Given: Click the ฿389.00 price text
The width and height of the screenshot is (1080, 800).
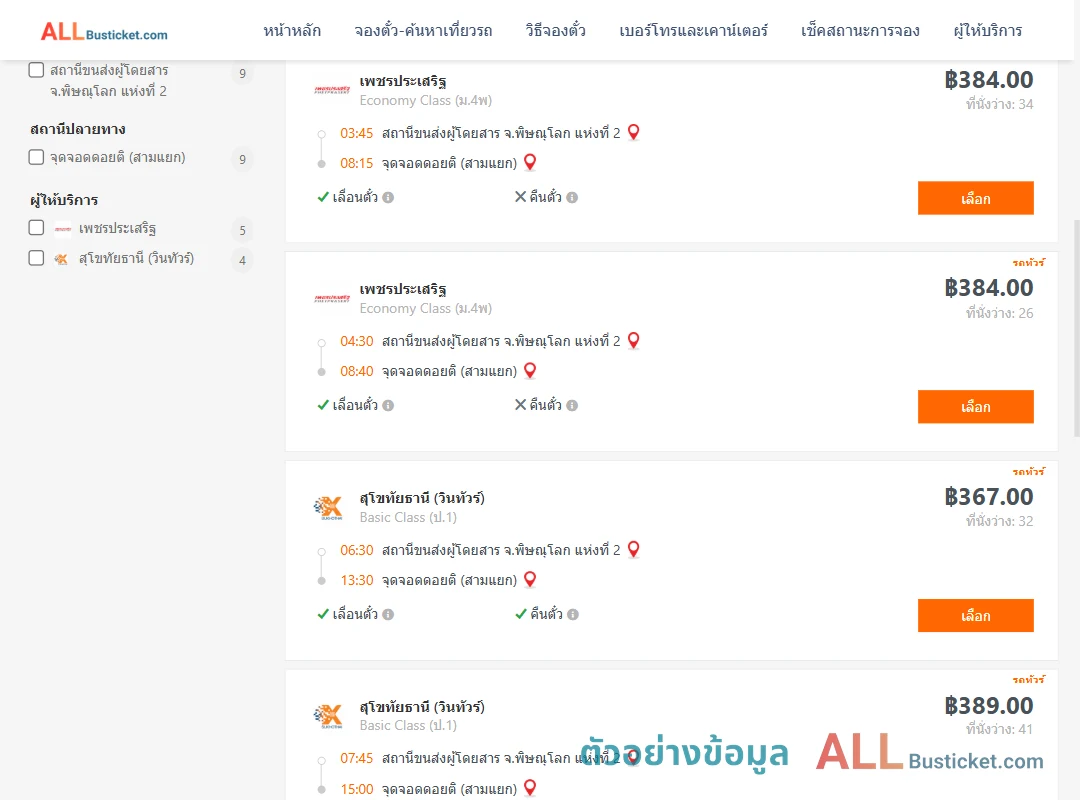Looking at the screenshot, I should coord(989,706).
